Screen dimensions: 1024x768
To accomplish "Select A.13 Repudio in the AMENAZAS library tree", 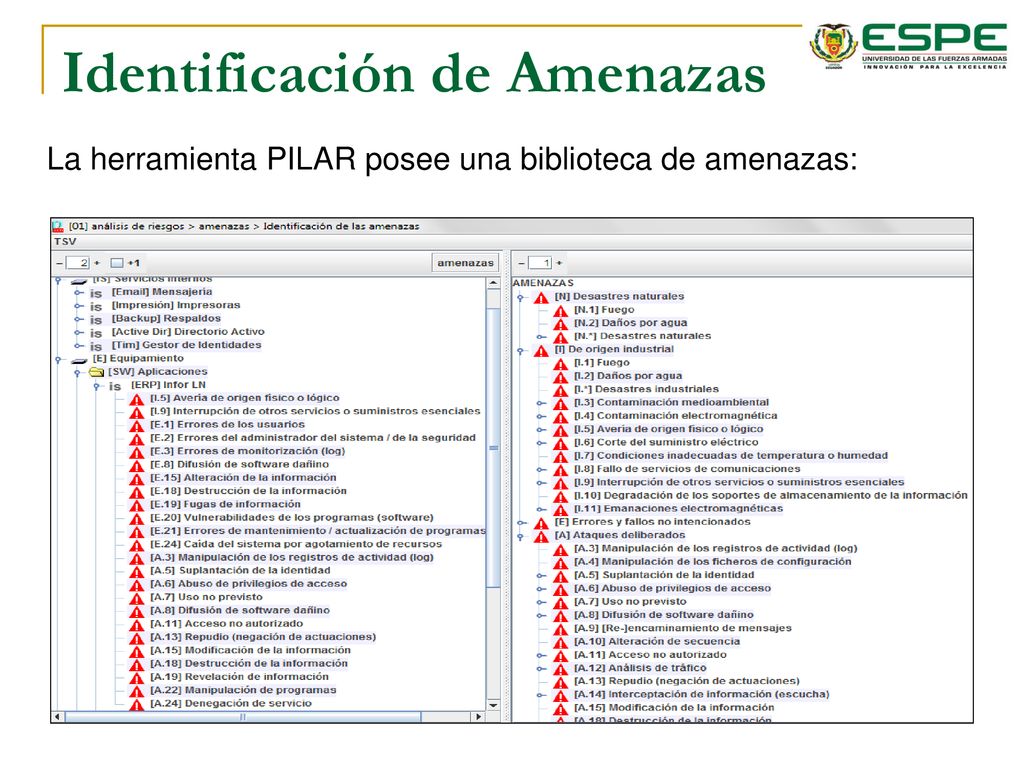I will (x=687, y=681).
